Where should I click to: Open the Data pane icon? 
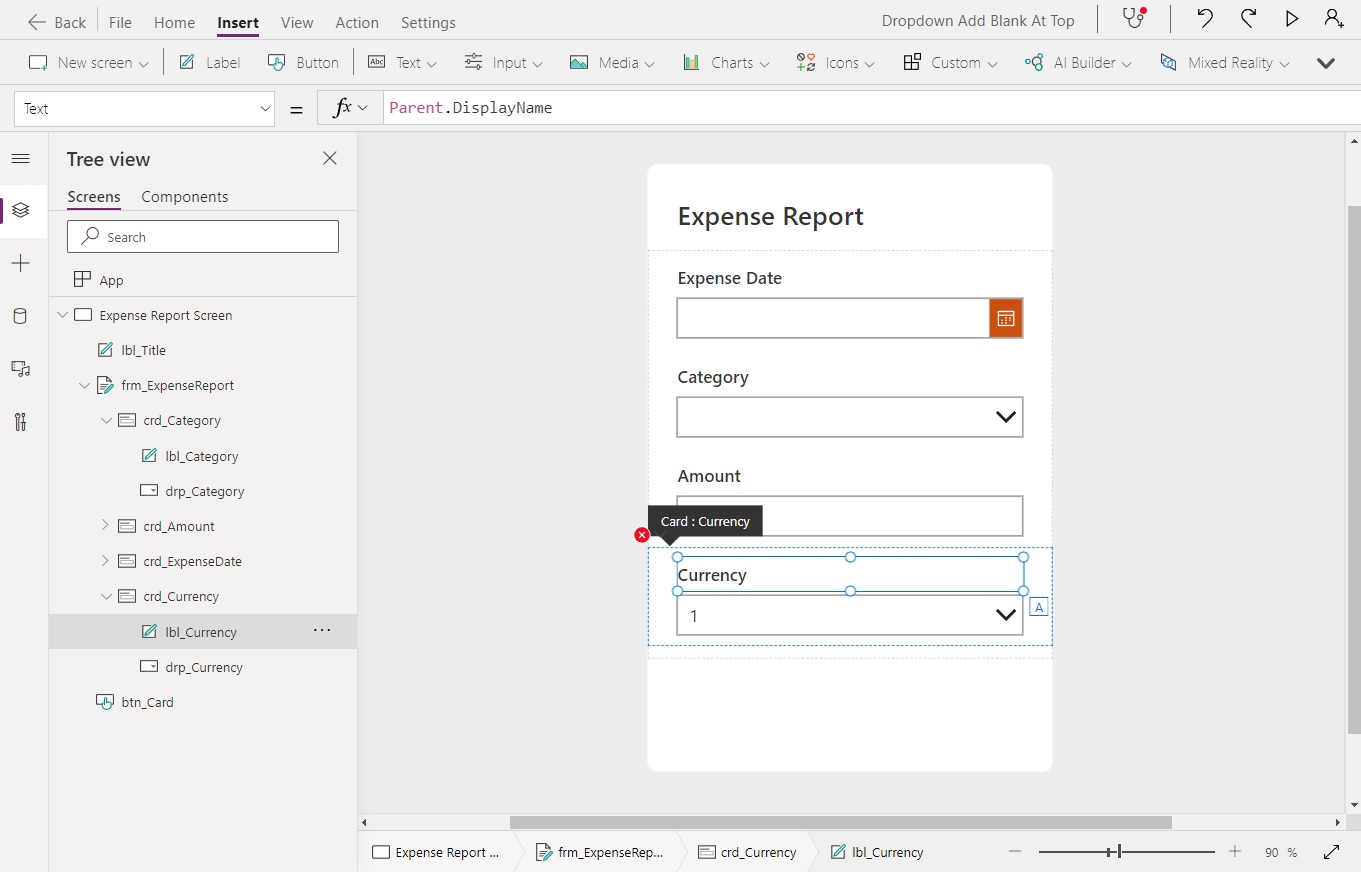tap(21, 316)
